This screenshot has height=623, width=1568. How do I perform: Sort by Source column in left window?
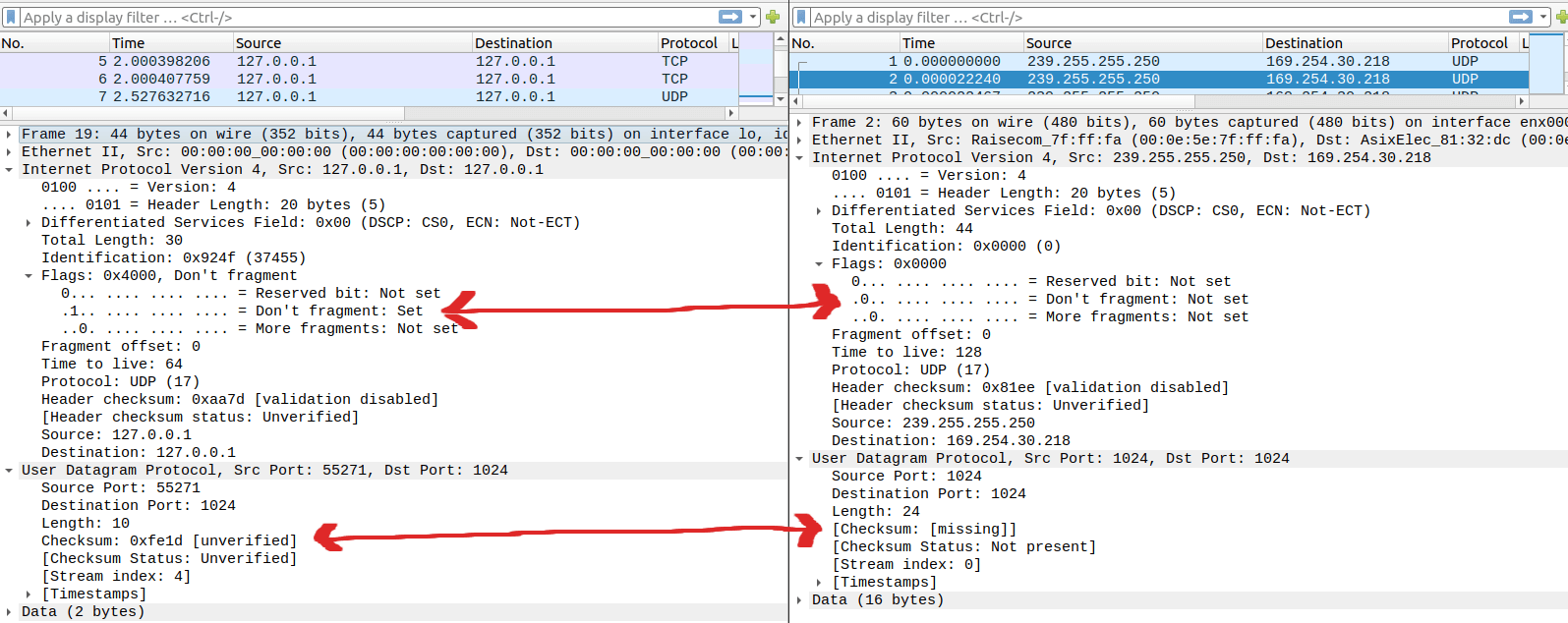tap(353, 42)
